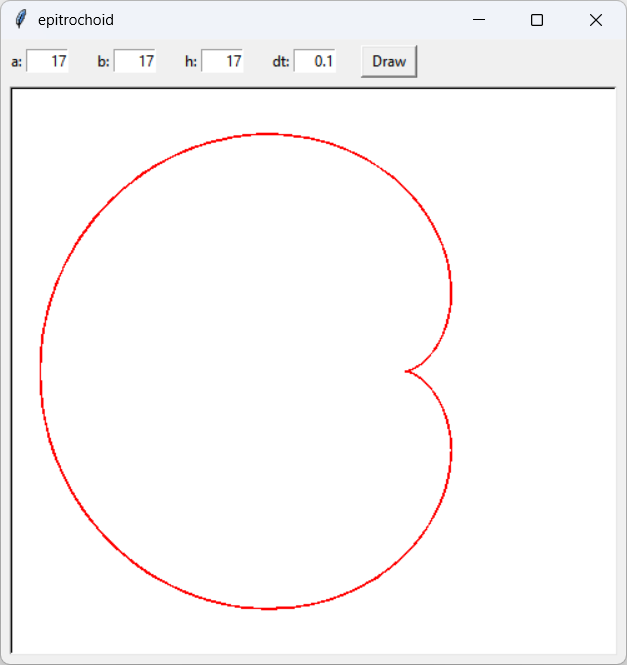
Task: Click the "dt:" label
Action: (x=281, y=62)
